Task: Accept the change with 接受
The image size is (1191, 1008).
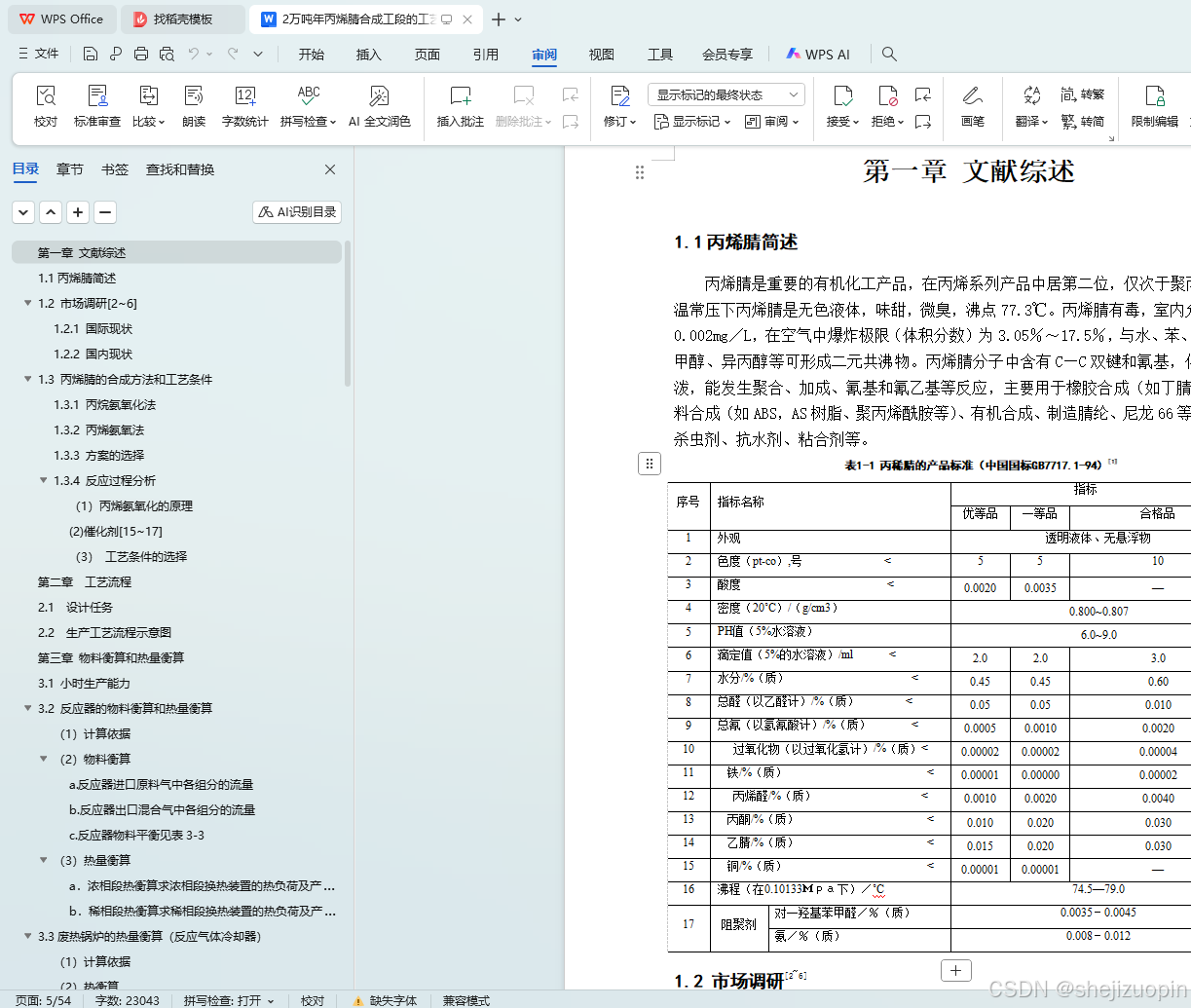Action: 842,106
